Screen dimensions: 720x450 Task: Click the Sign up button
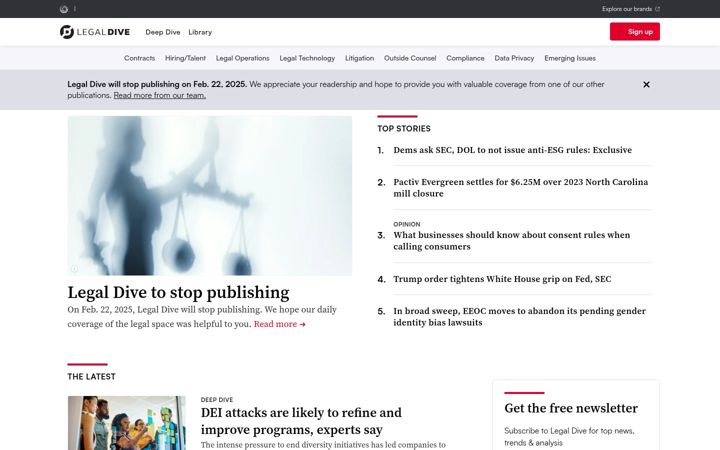tap(635, 32)
